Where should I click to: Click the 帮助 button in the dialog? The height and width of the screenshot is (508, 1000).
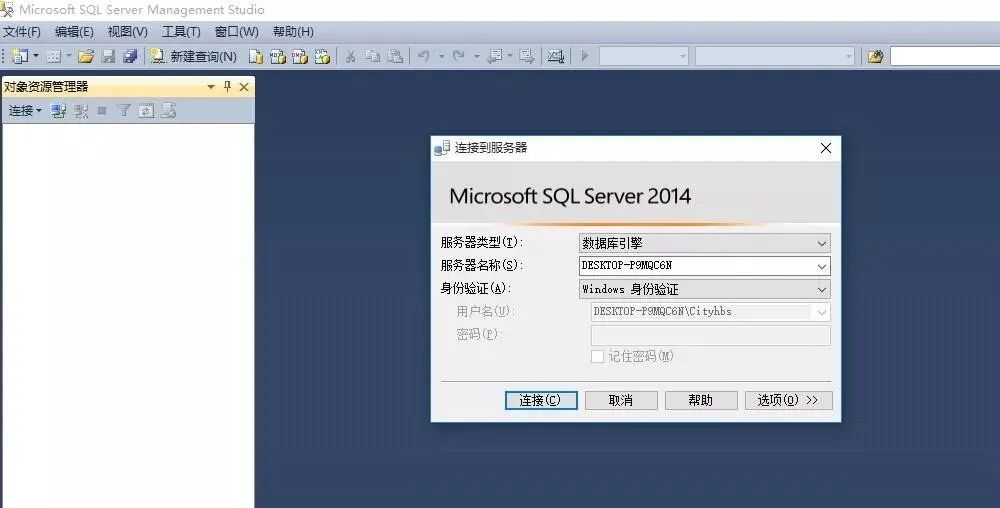point(701,400)
